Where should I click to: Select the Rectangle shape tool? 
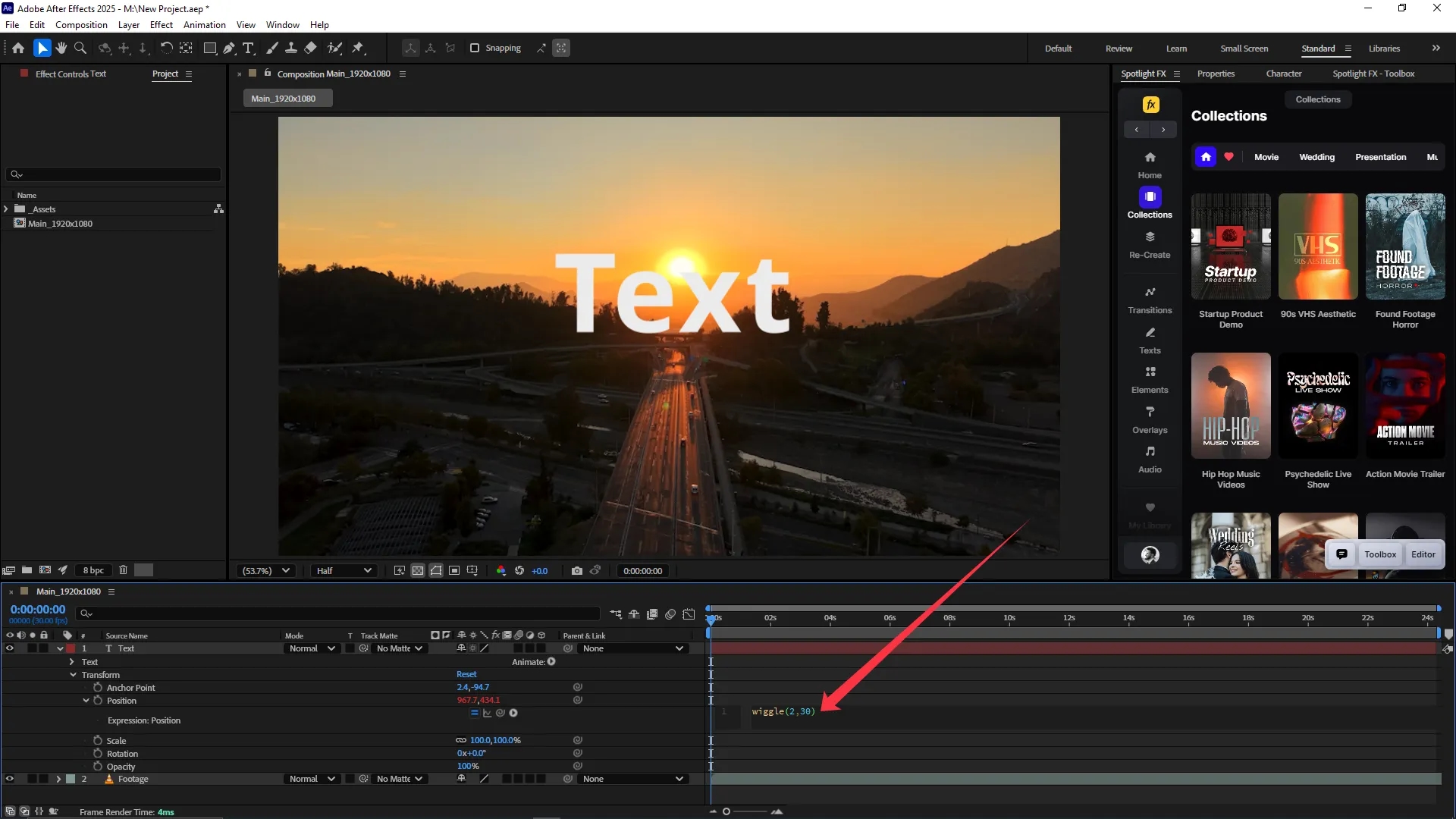(210, 48)
